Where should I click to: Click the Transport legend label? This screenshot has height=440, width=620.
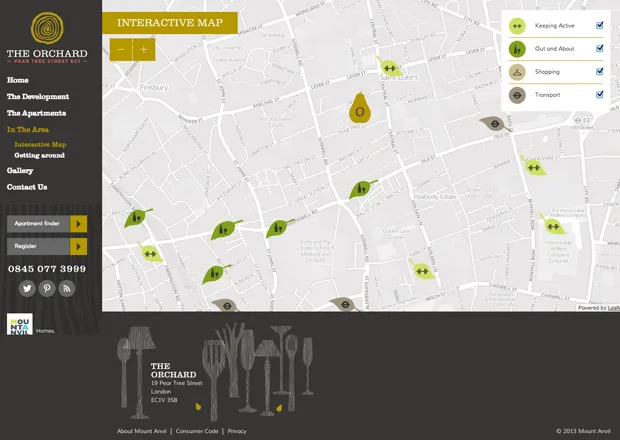click(548, 95)
